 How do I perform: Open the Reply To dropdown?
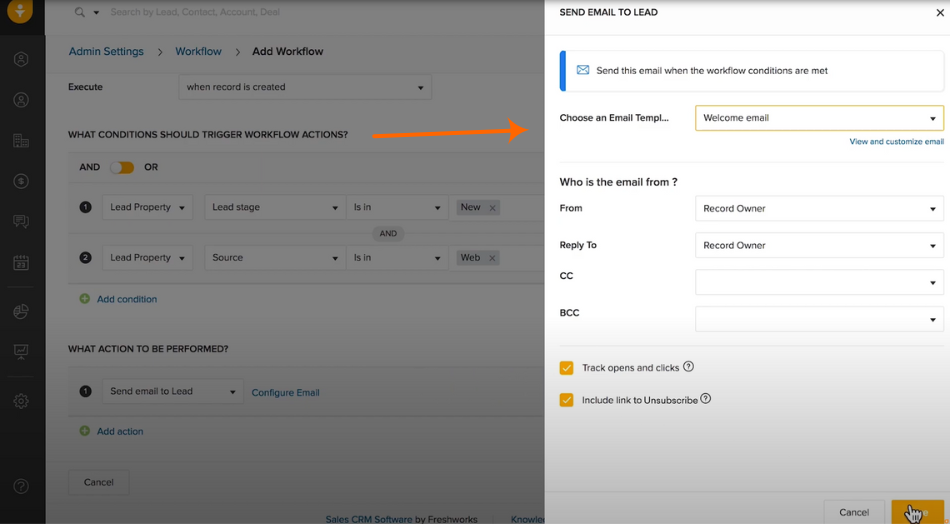click(x=819, y=245)
